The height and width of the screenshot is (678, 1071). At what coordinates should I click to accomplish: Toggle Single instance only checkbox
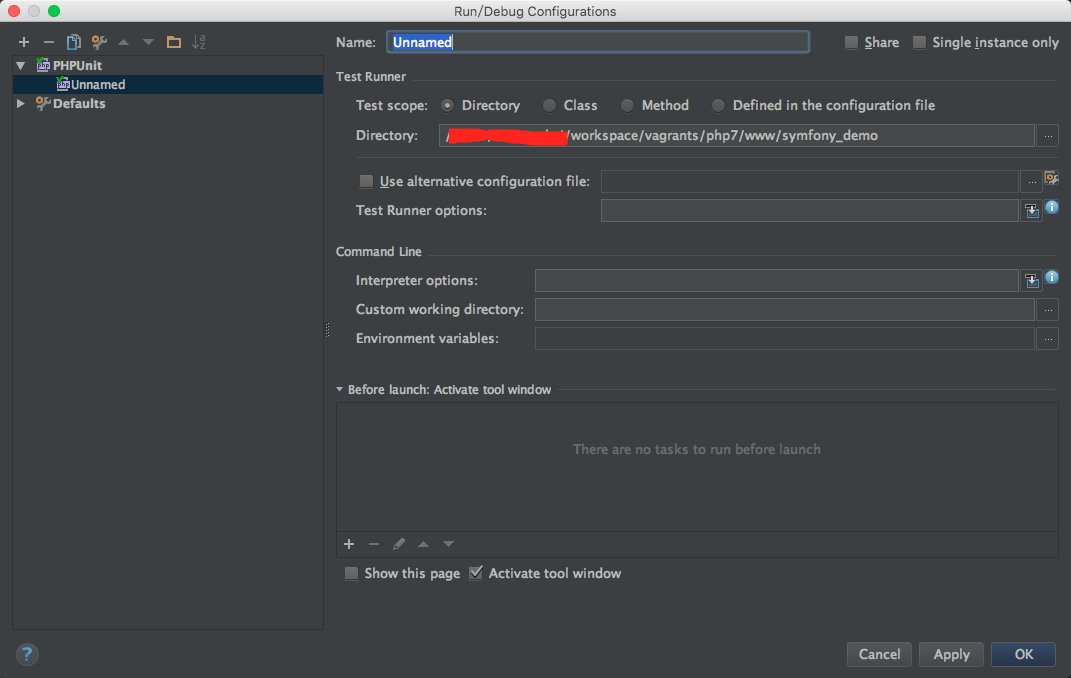click(919, 42)
